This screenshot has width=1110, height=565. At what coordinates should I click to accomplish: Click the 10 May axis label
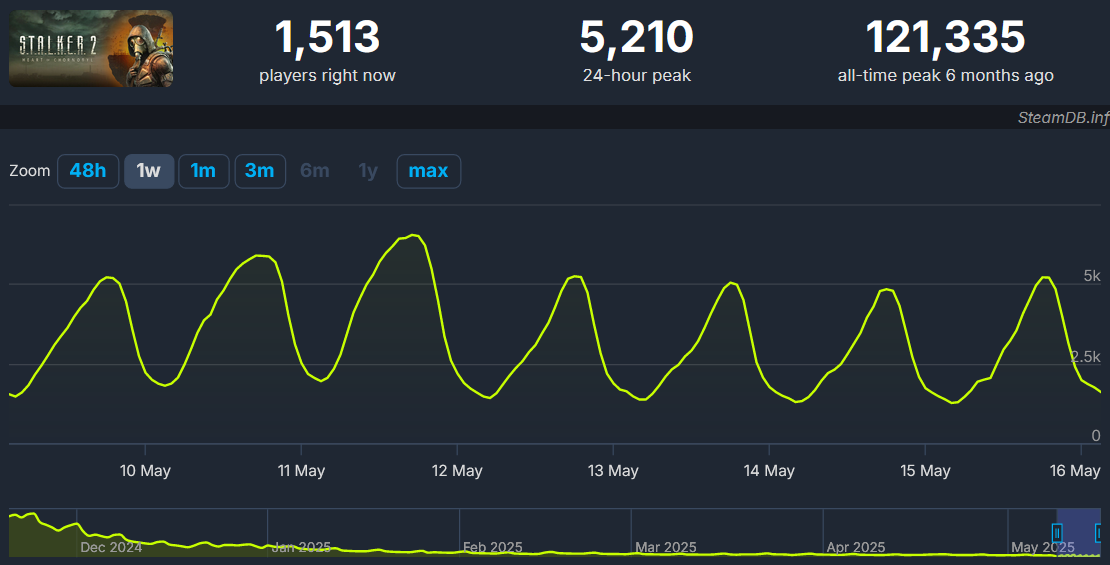(145, 471)
